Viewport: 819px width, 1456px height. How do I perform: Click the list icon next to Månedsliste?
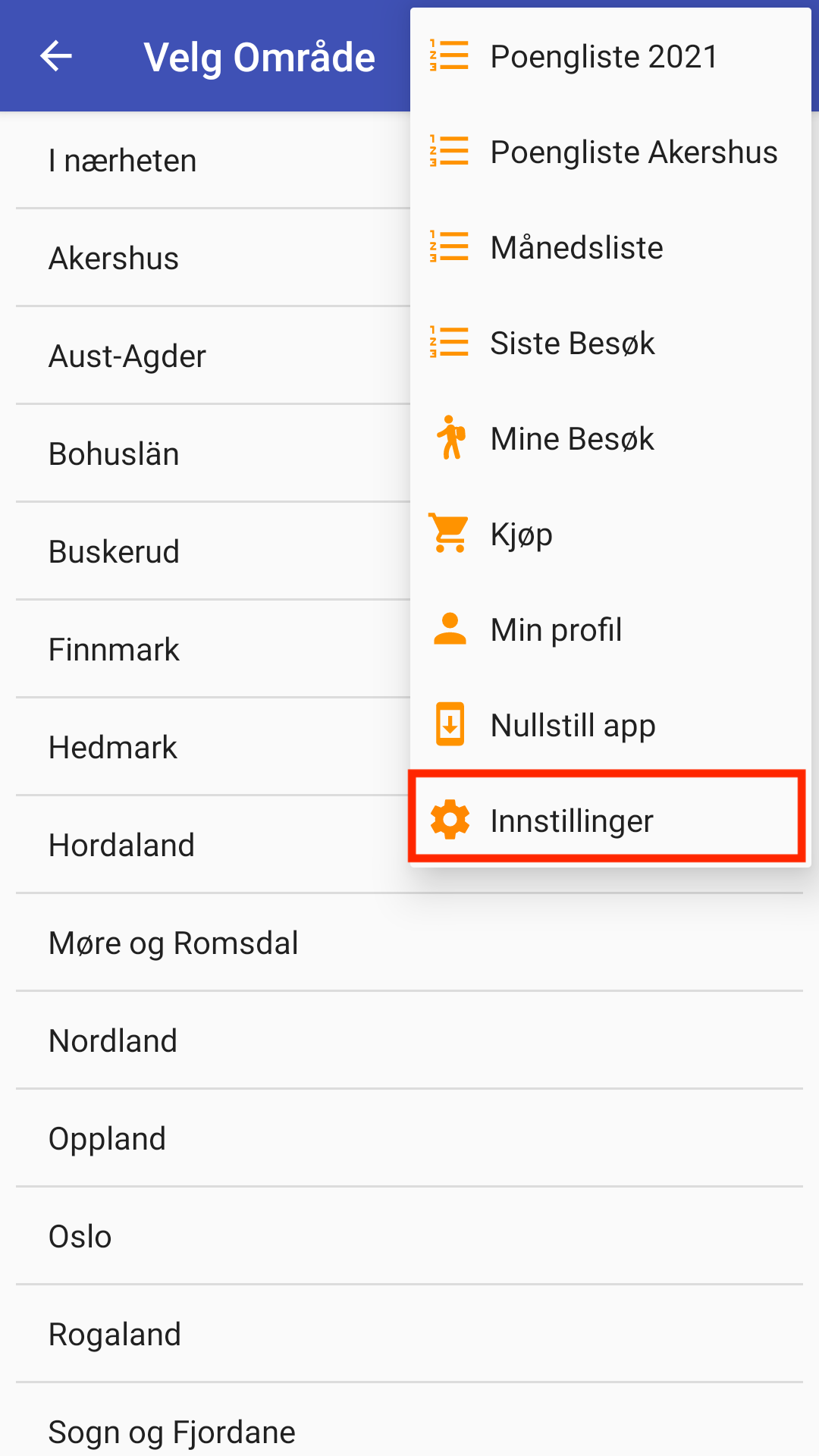click(450, 247)
